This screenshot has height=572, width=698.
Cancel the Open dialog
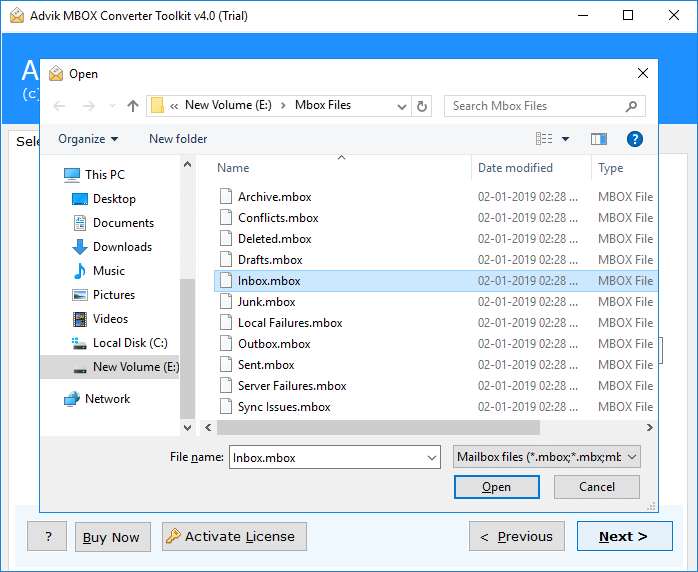[x=597, y=487]
